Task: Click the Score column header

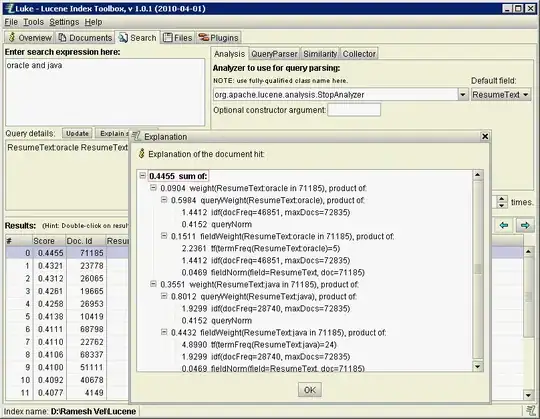Action: click(49, 241)
